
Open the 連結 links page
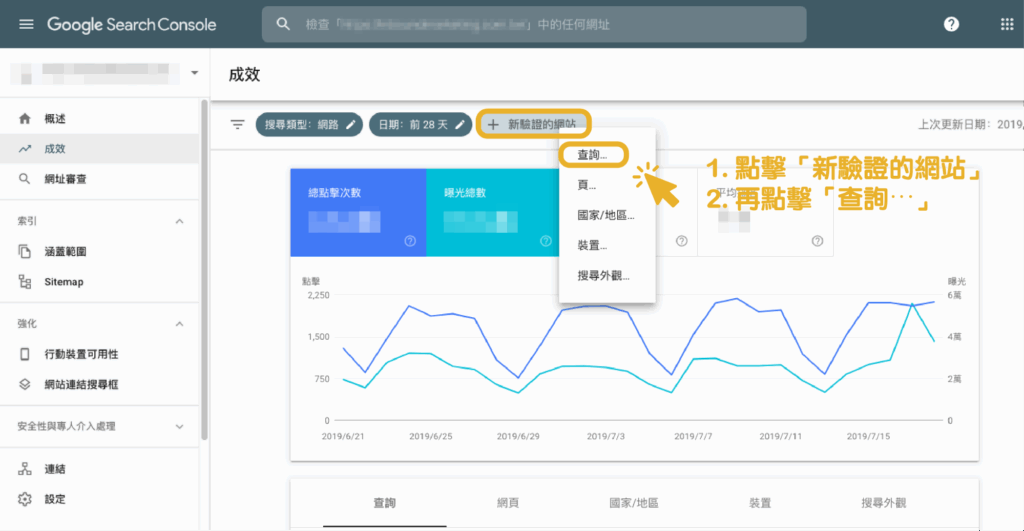(99, 468)
